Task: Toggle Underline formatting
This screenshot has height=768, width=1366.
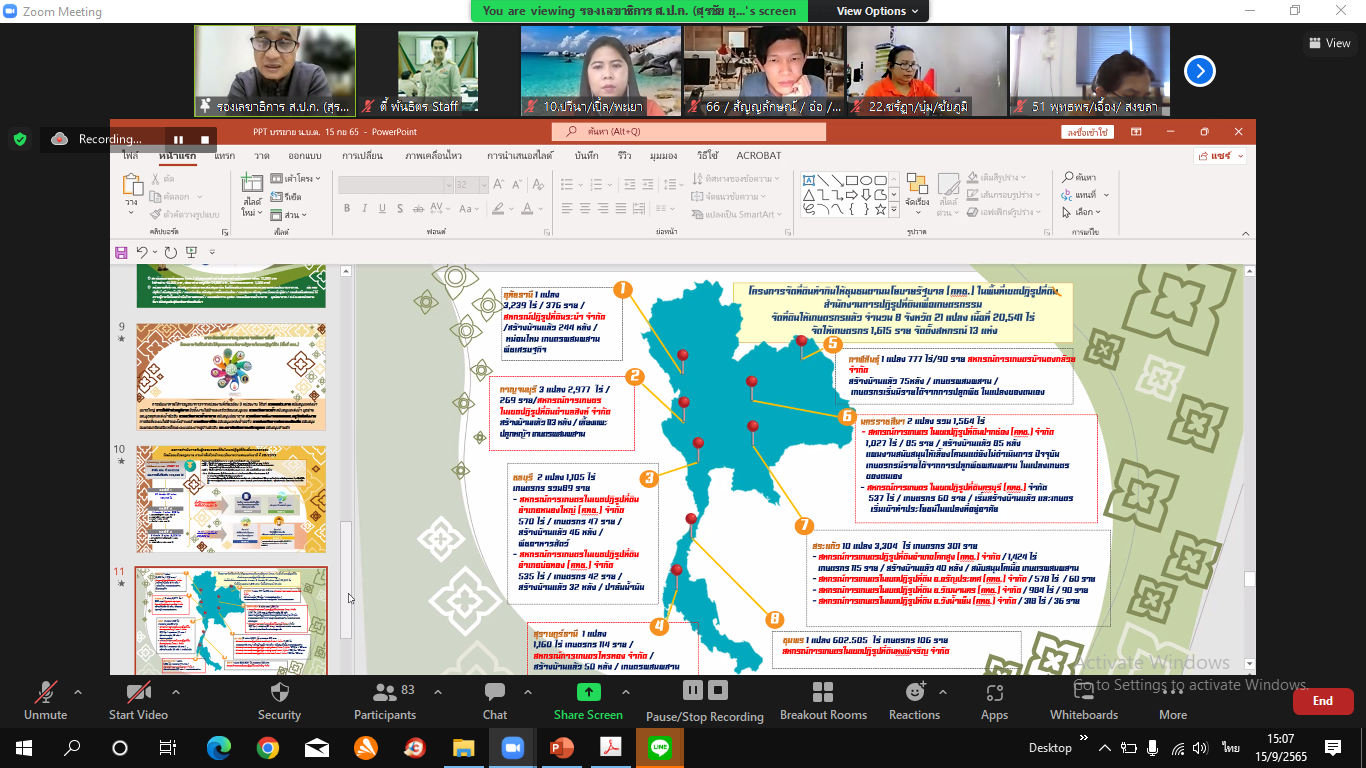Action: coord(381,208)
